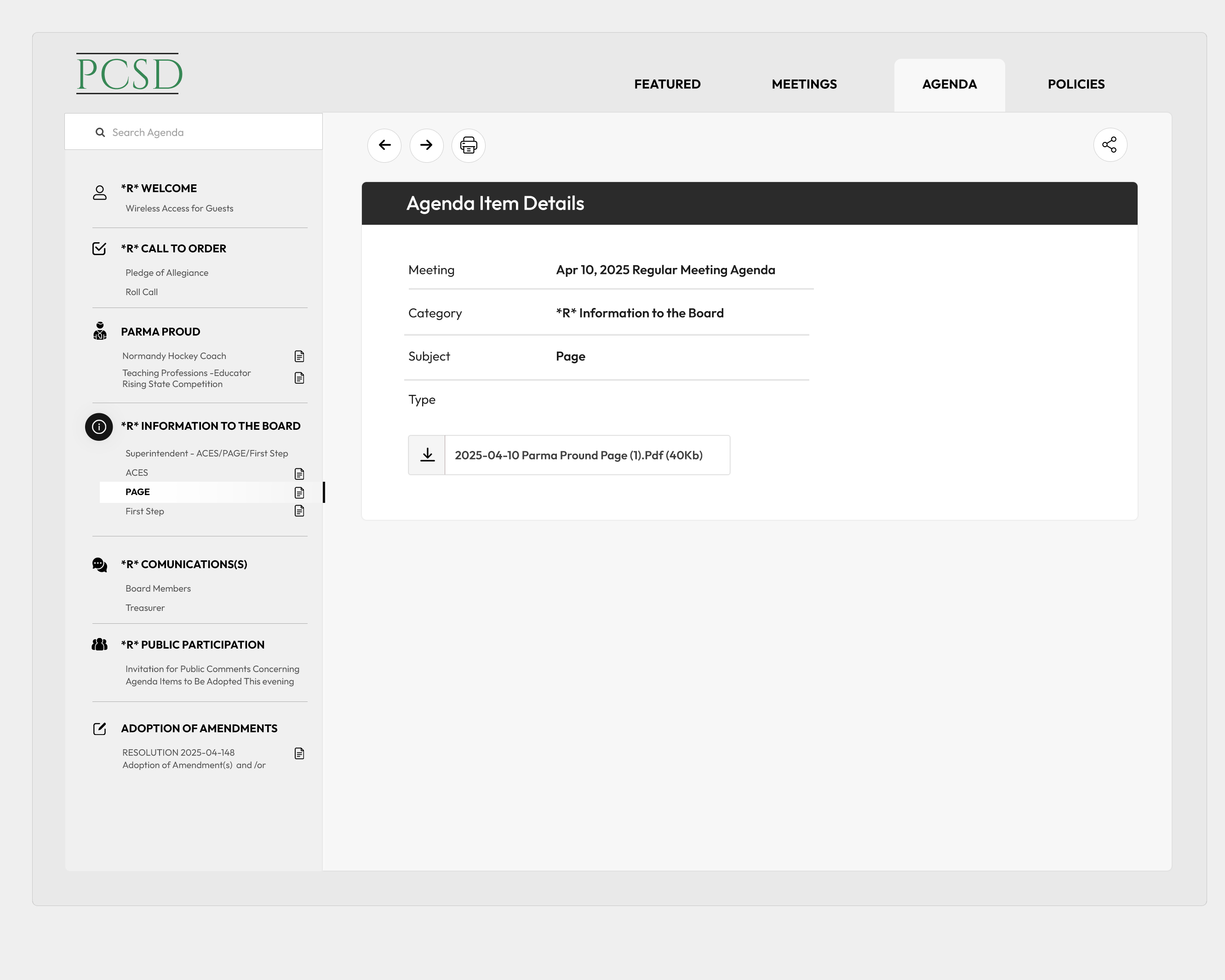This screenshot has width=1225, height=980.
Task: Select the PAGE agenda item
Action: (137, 492)
